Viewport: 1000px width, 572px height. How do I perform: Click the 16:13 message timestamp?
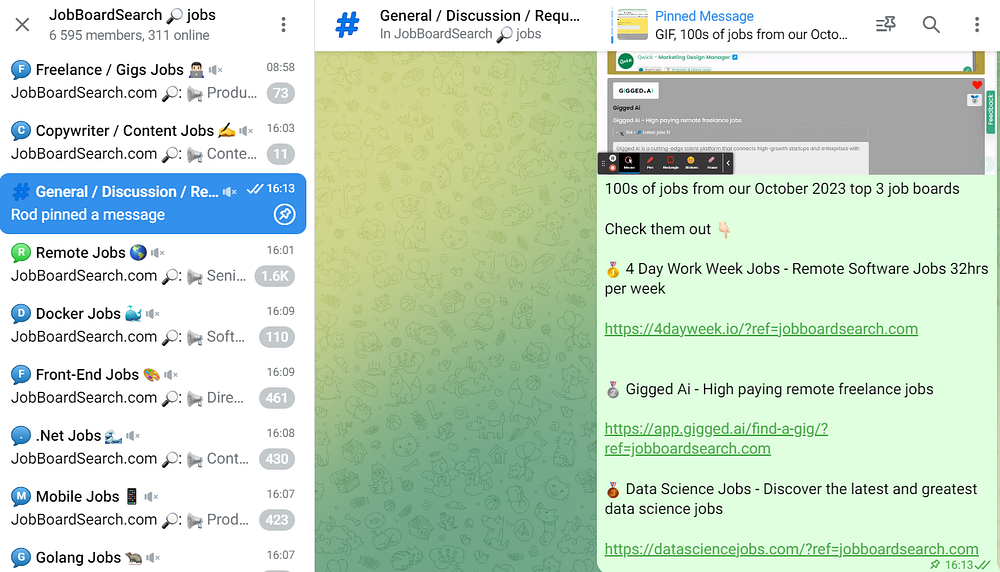click(x=959, y=565)
